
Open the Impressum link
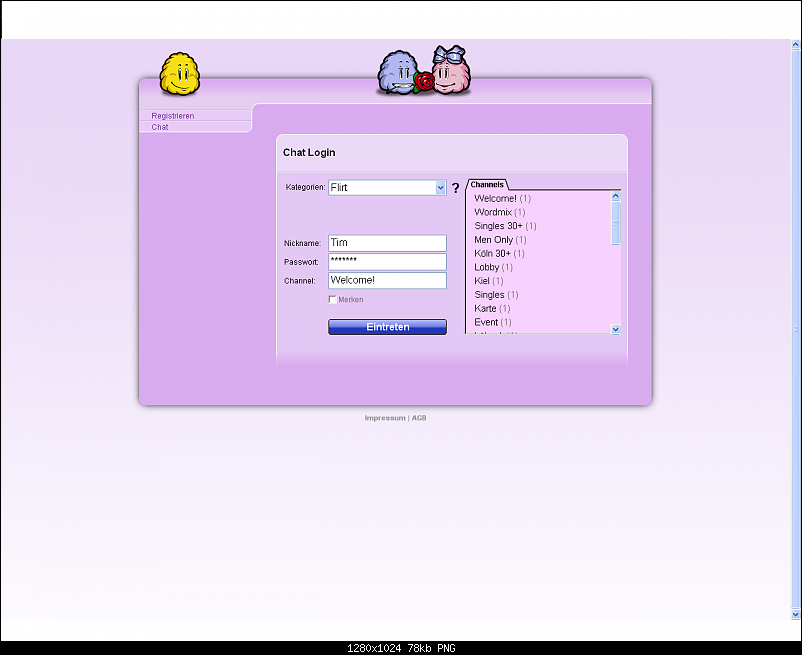click(385, 418)
